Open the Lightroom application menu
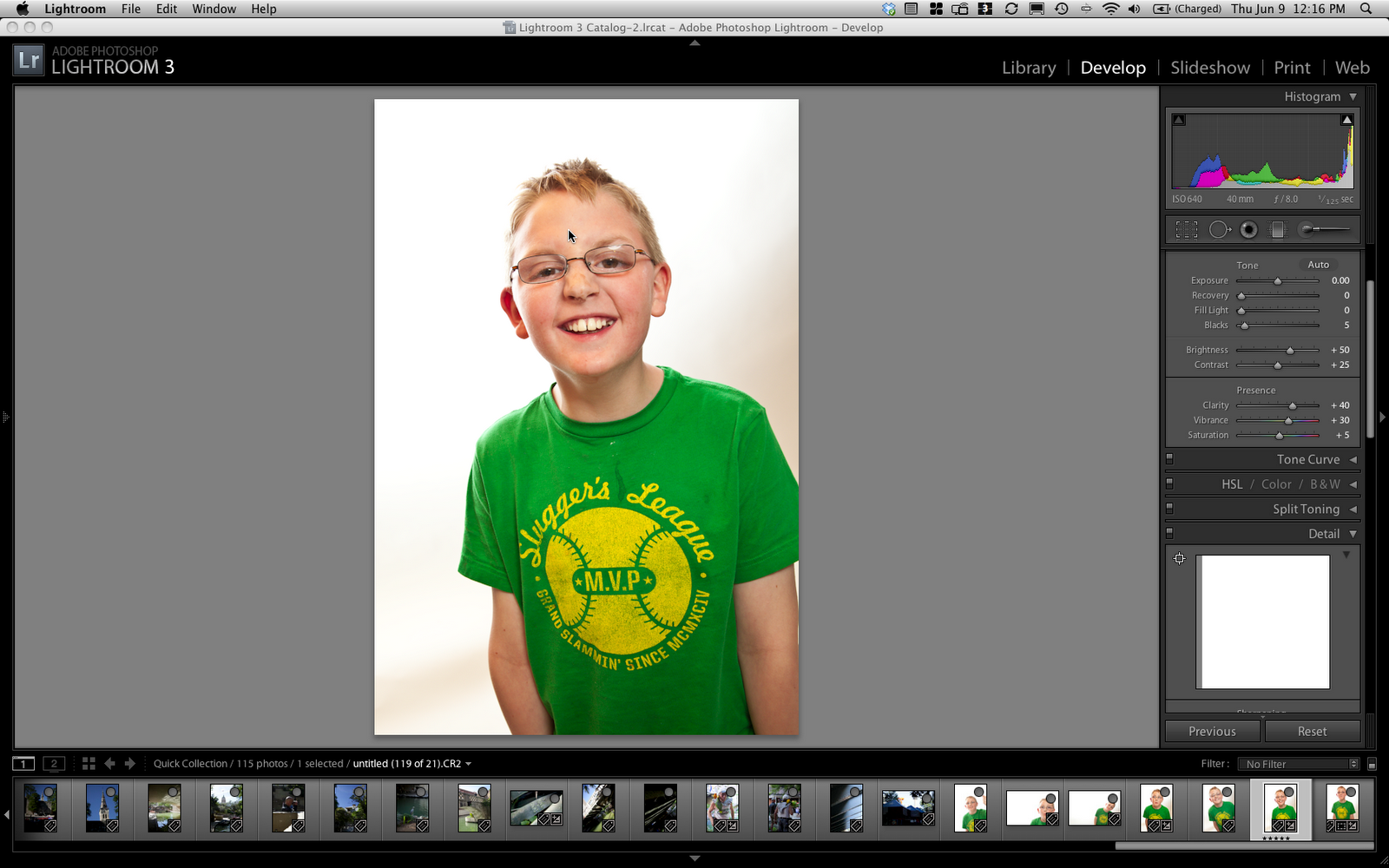This screenshot has height=868, width=1389. point(75,9)
